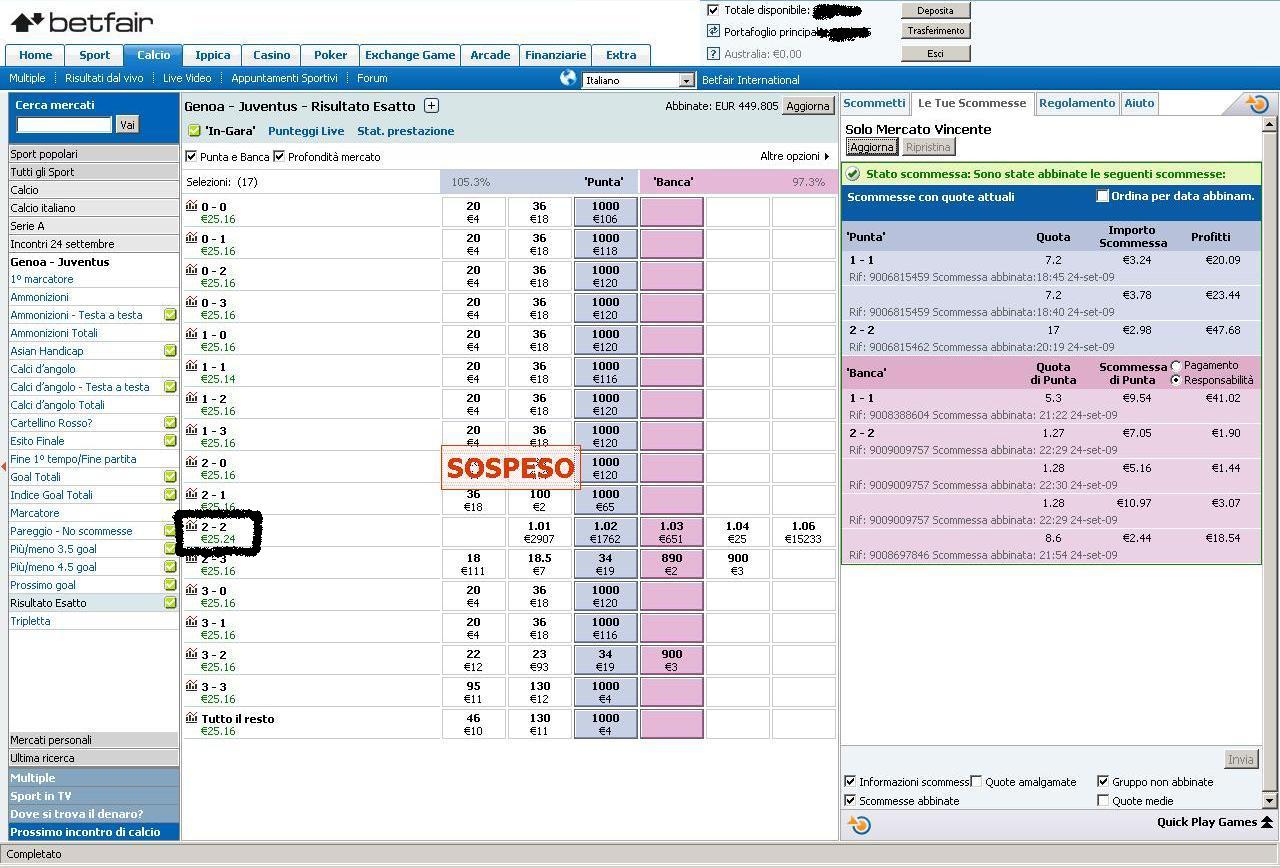Click the in-play icon beside Prossimo goal
This screenshot has height=868, width=1280.
point(170,585)
